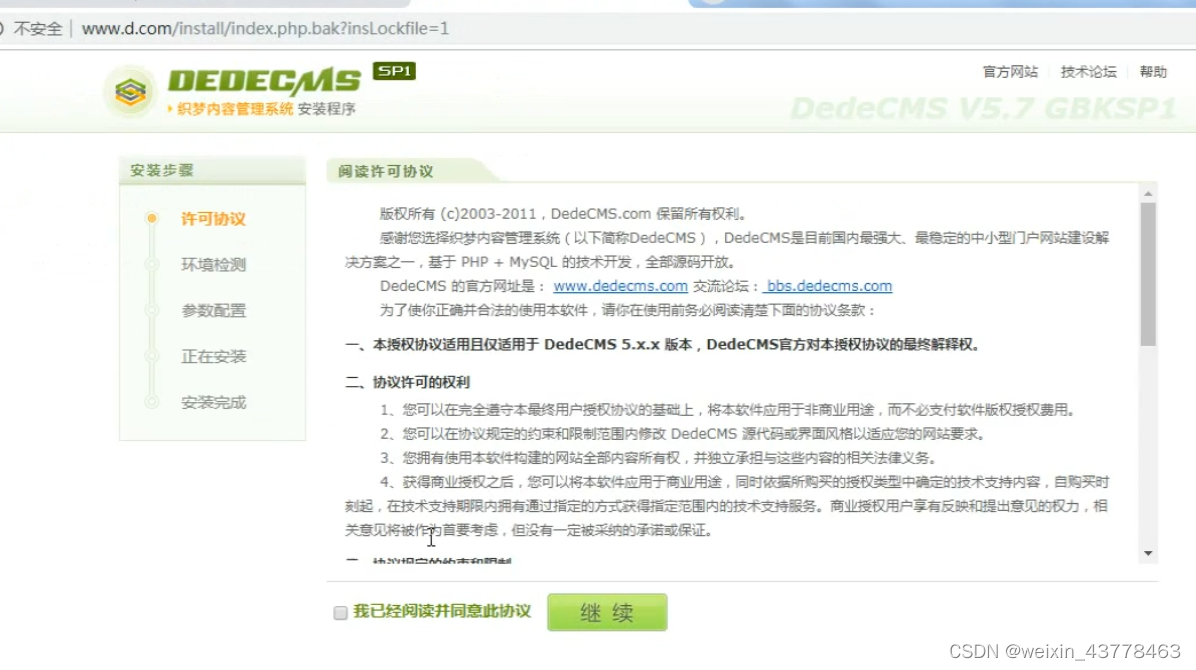Click the orange 许可协议 step indicator dot
Screen dimensions: 1196x670
152,218
